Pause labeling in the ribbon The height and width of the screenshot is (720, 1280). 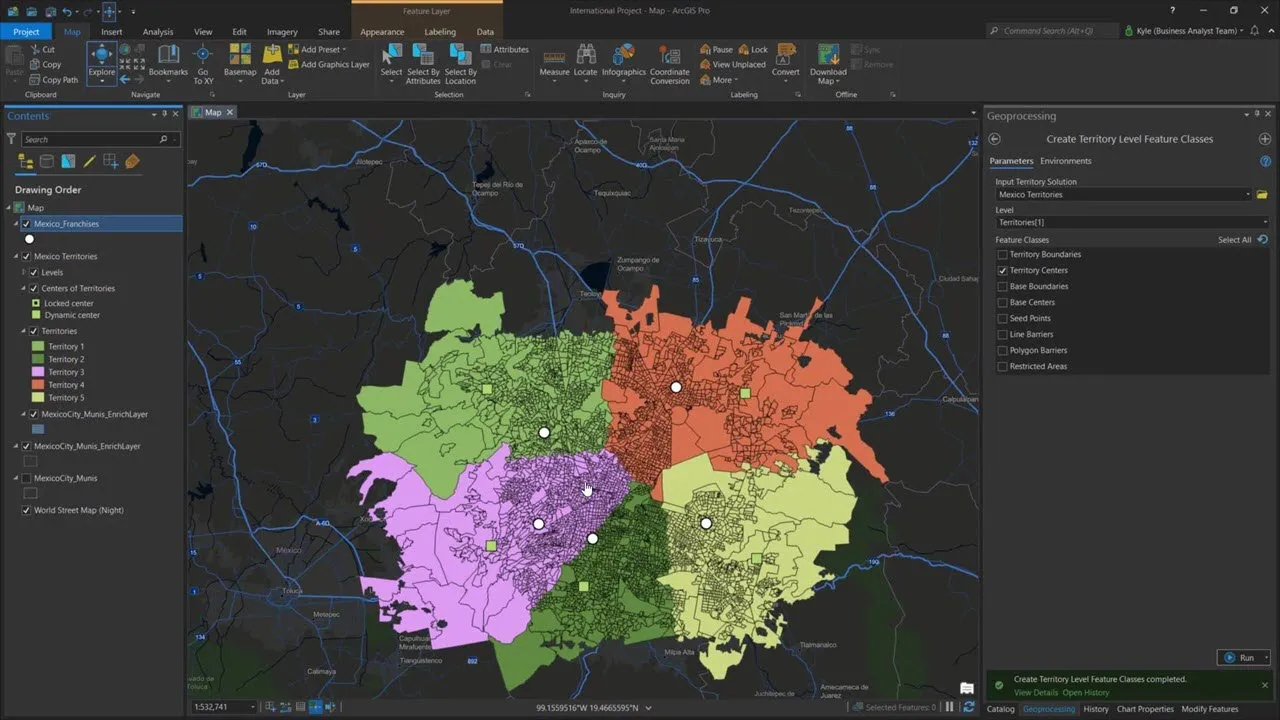tap(716, 49)
